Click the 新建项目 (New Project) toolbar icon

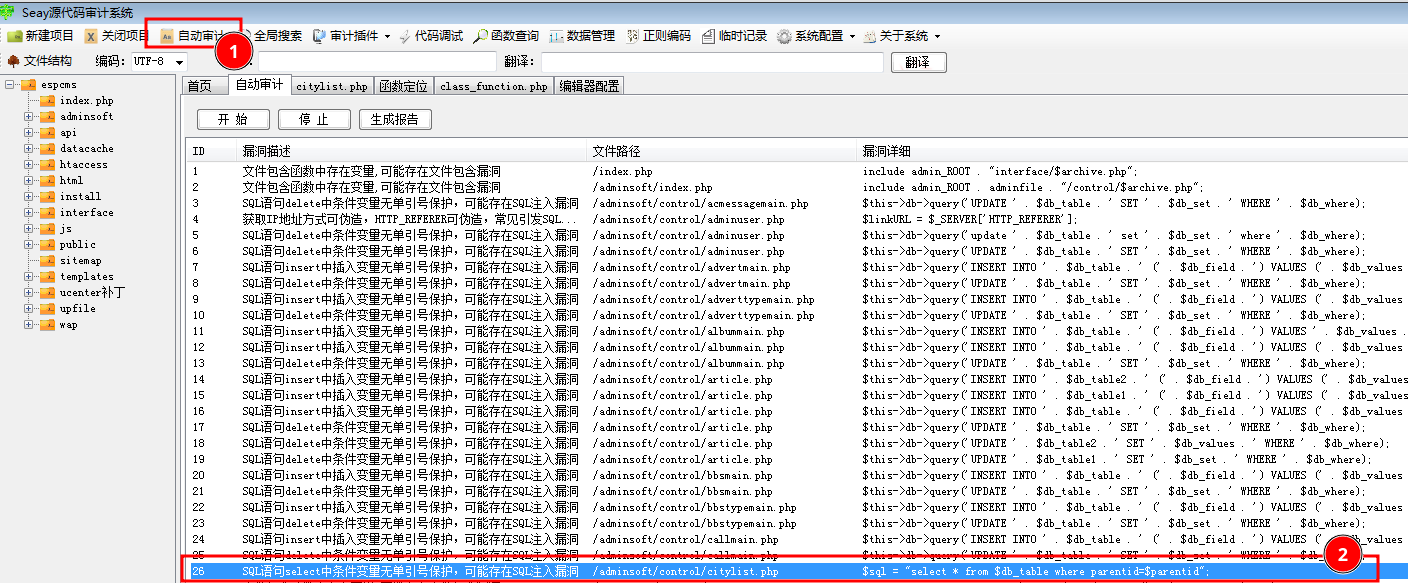coord(15,36)
